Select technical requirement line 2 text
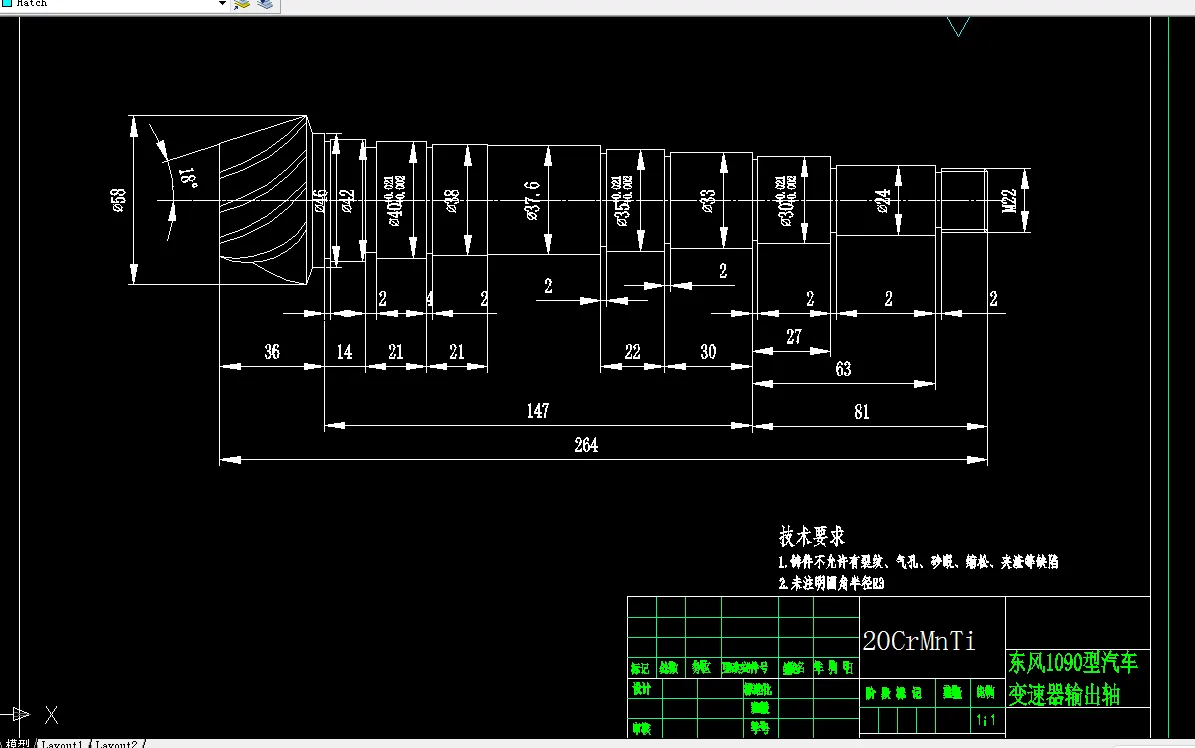The height and width of the screenshot is (748, 1195). coord(831,583)
